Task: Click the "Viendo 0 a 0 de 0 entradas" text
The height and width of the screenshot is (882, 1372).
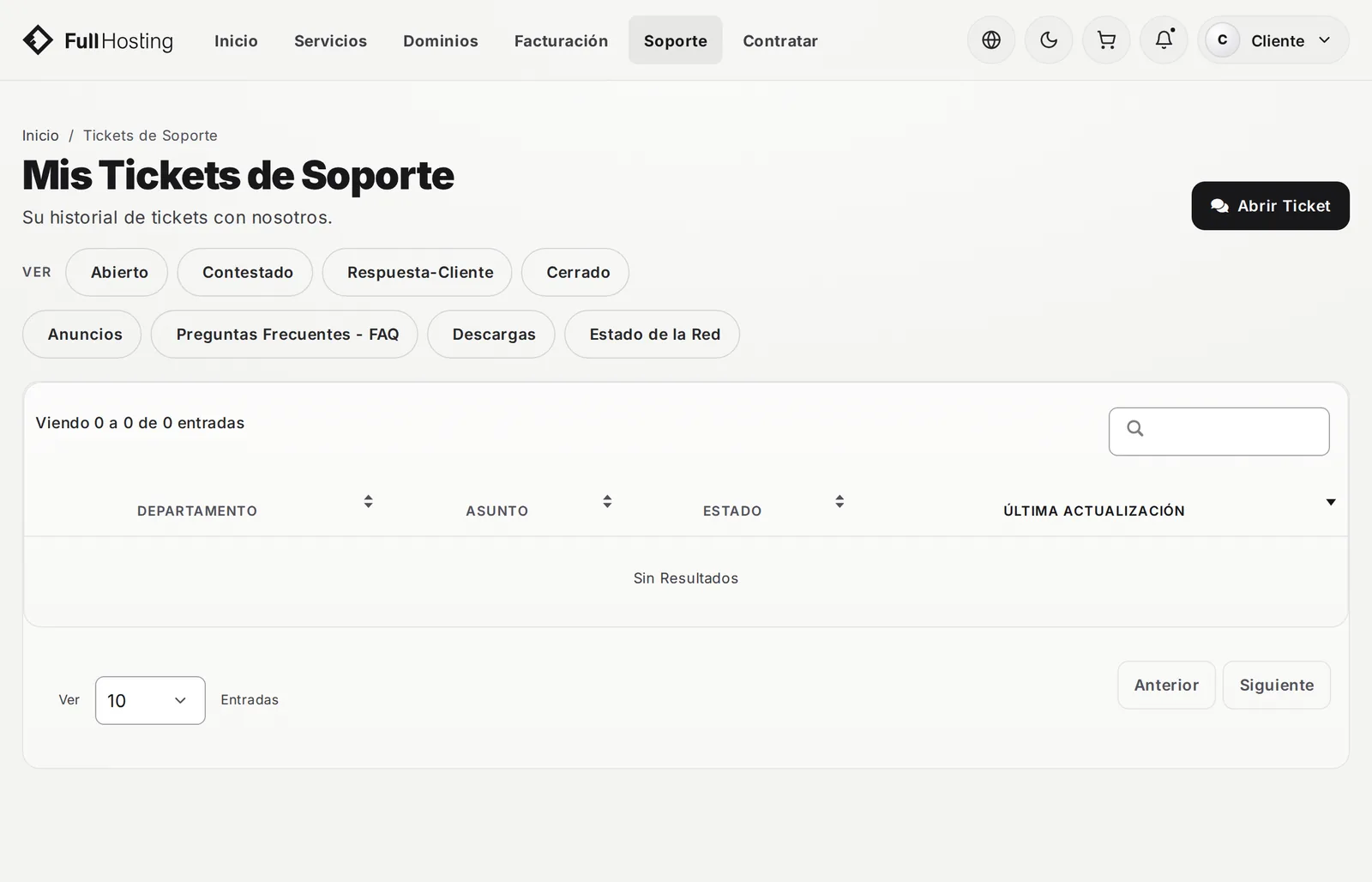Action: point(140,423)
